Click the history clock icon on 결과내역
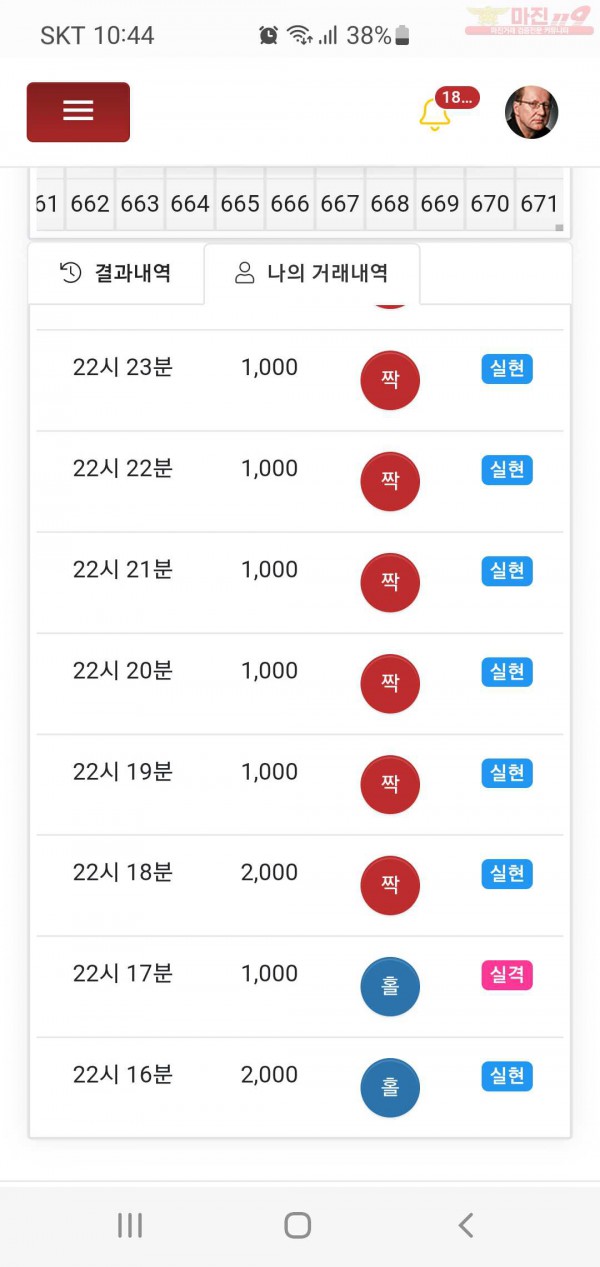This screenshot has height=1267, width=600. (x=71, y=273)
